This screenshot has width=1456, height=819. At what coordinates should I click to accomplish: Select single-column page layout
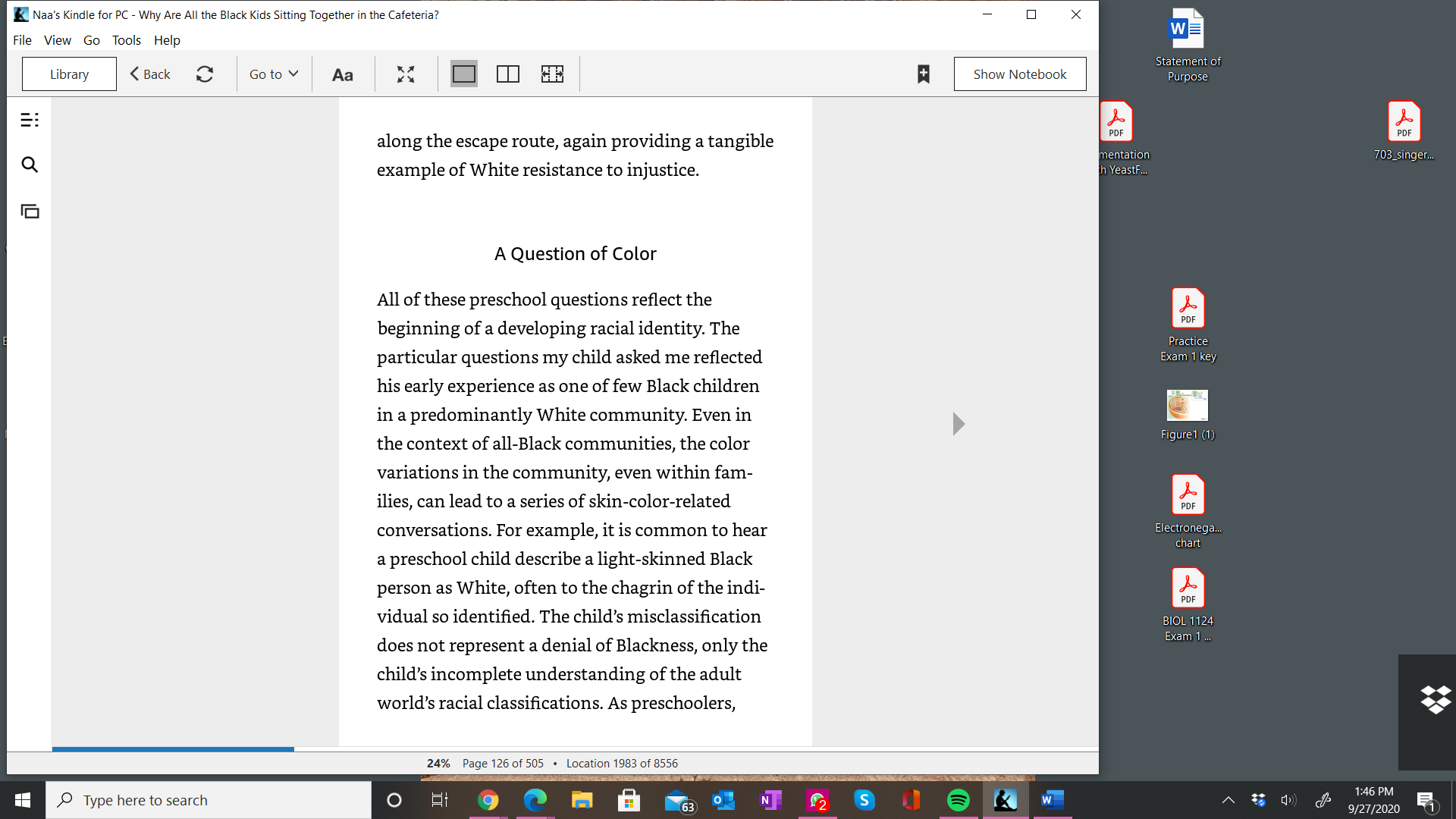(x=464, y=74)
